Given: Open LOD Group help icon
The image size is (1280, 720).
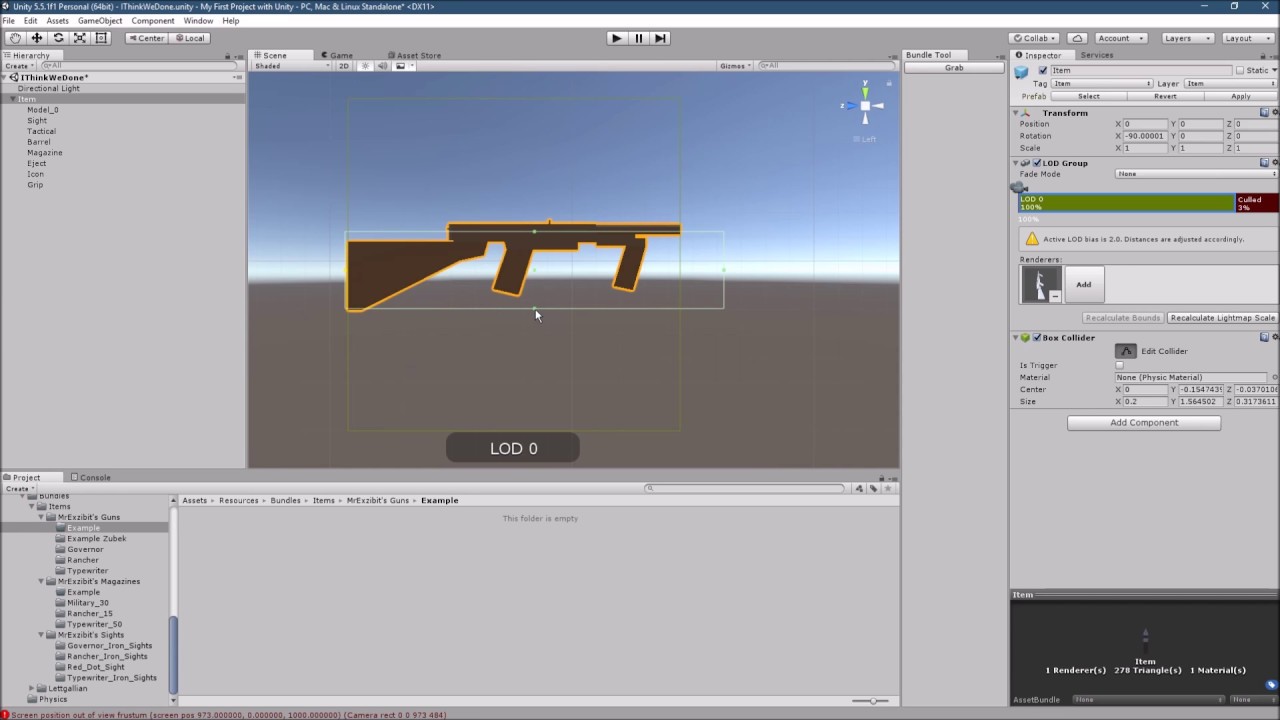Looking at the screenshot, I should (x=1264, y=163).
